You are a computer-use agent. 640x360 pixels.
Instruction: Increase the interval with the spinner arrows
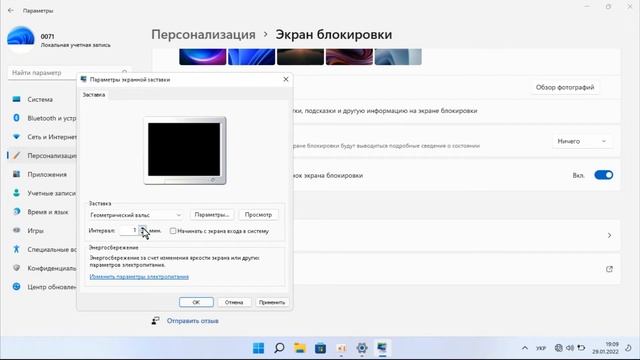click(142, 229)
